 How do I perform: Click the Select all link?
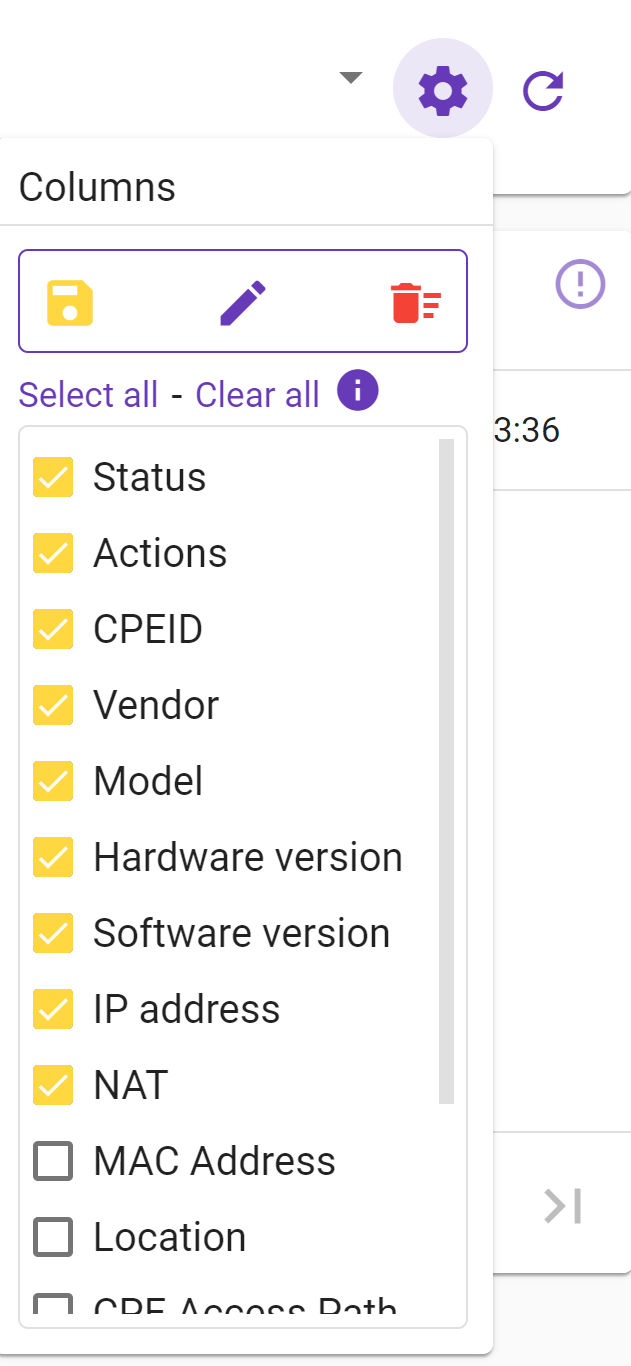click(x=88, y=394)
